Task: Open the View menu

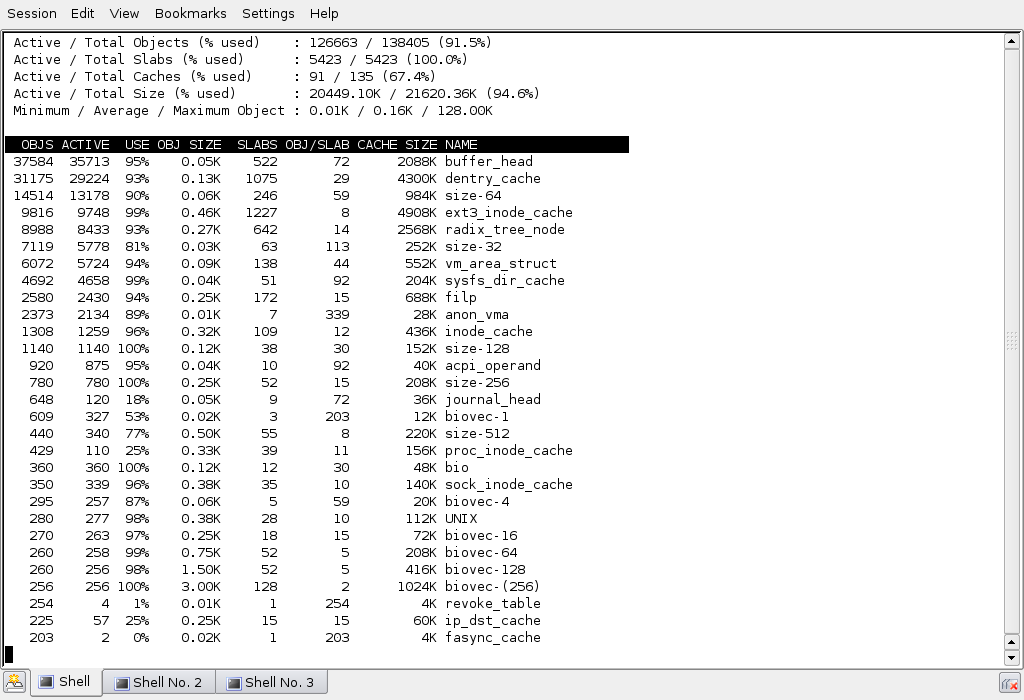Action: point(124,13)
